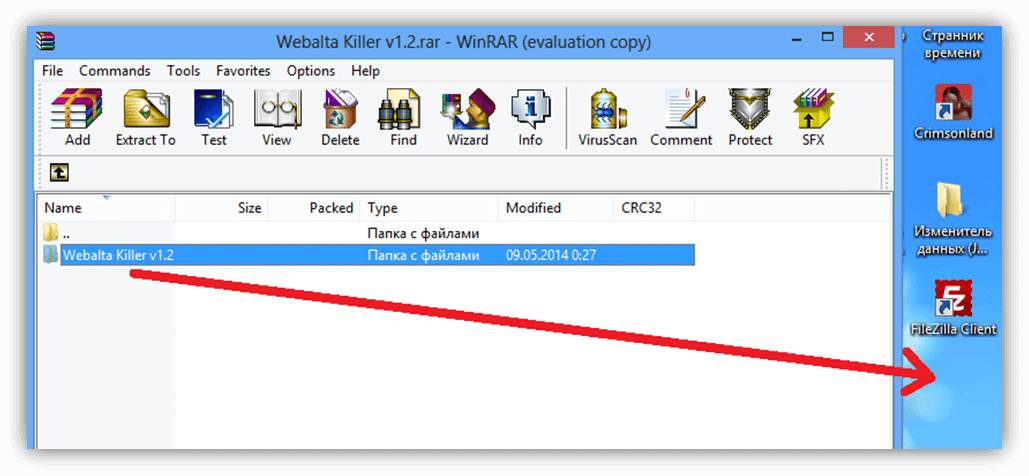Screen dimensions: 1029x476
Task: Select the FileZilla Client desktop shortcut
Action: [x=953, y=309]
